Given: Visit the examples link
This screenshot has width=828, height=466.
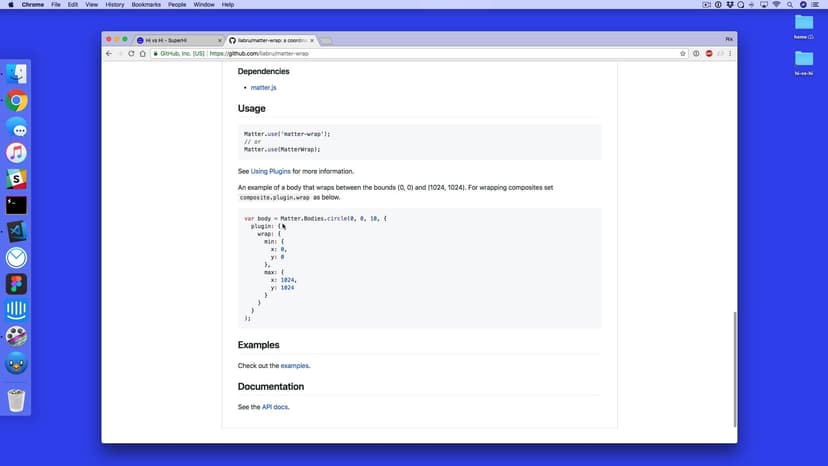Looking at the screenshot, I should coord(294,366).
